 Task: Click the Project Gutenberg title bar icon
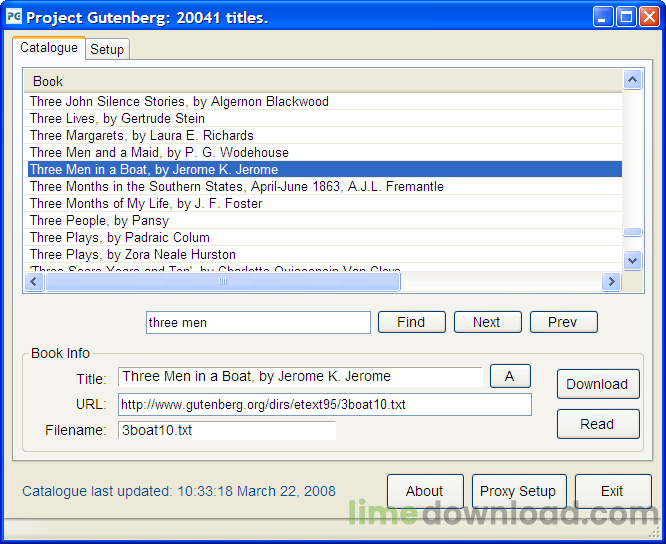(x=14, y=17)
